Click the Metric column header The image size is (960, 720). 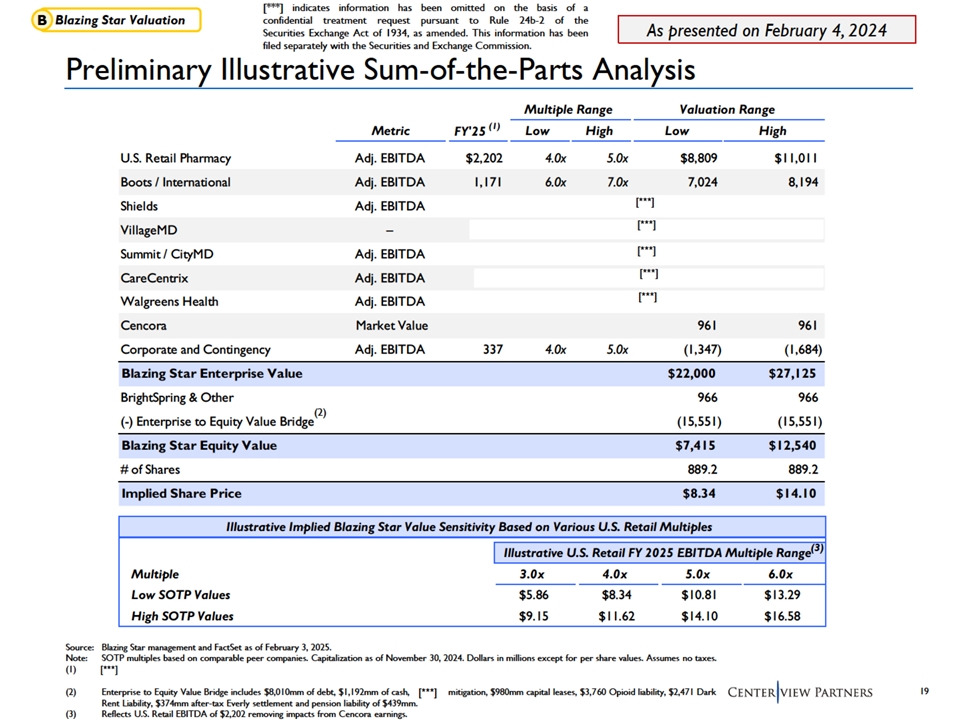pos(390,130)
